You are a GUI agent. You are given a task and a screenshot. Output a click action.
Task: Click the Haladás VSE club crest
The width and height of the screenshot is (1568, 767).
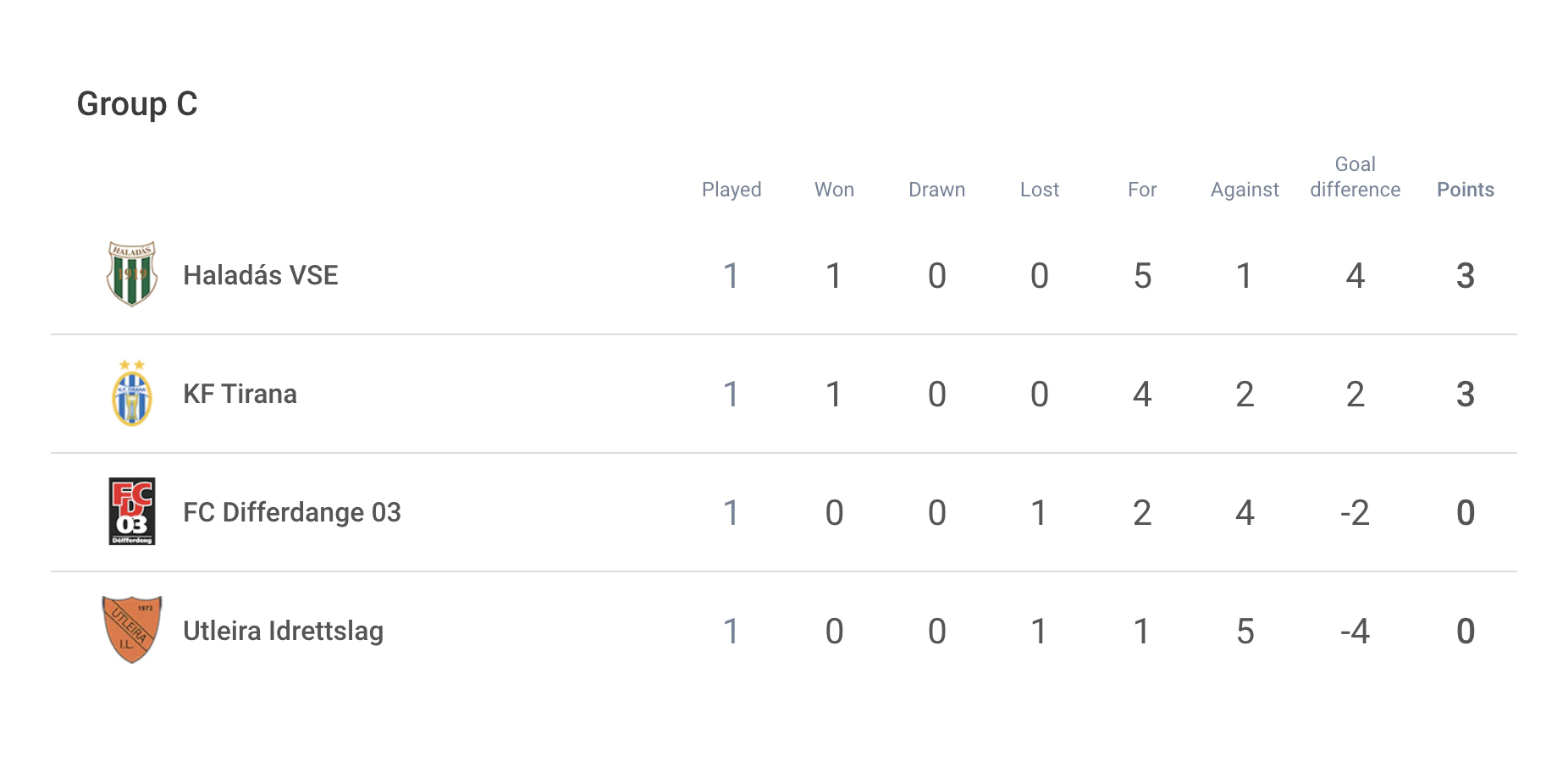coord(132,274)
